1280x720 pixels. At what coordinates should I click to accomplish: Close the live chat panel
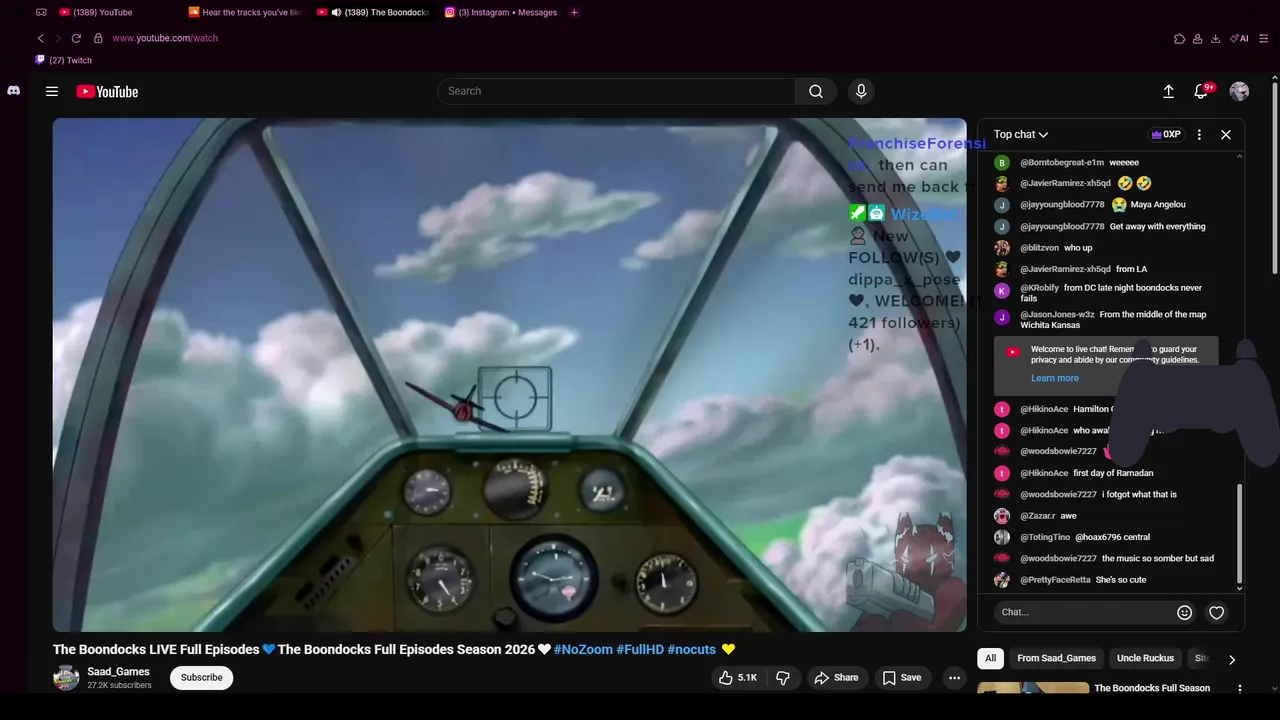[1226, 134]
